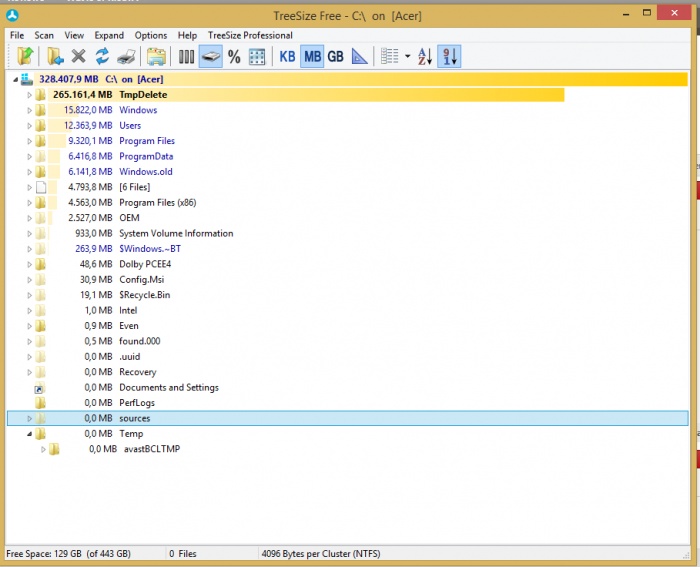Expand the [6 Files] node
This screenshot has width=700, height=567.
click(x=29, y=188)
